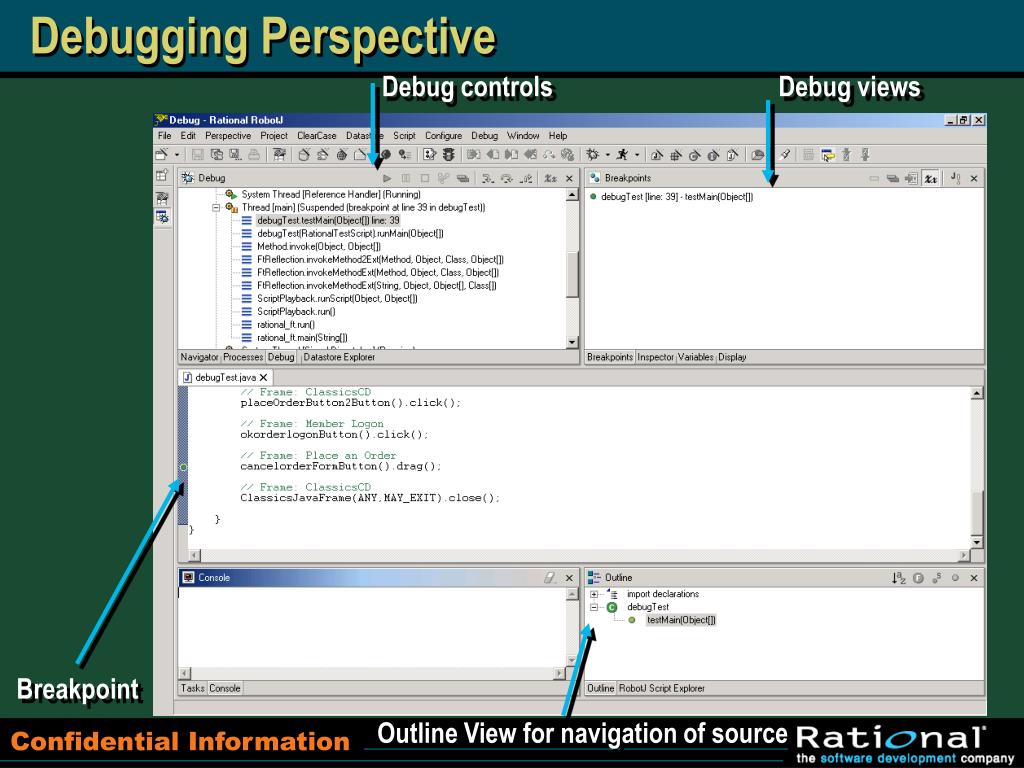Click the editor vertical scrollbar up arrow
This screenshot has width=1024, height=768.
point(977,393)
